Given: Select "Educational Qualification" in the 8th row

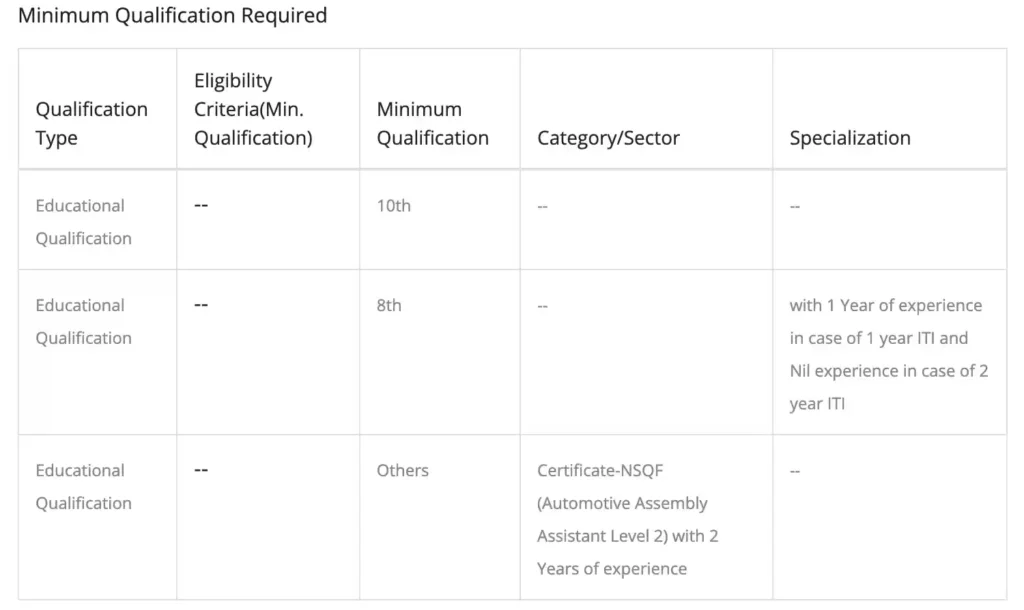Looking at the screenshot, I should coord(83,321).
